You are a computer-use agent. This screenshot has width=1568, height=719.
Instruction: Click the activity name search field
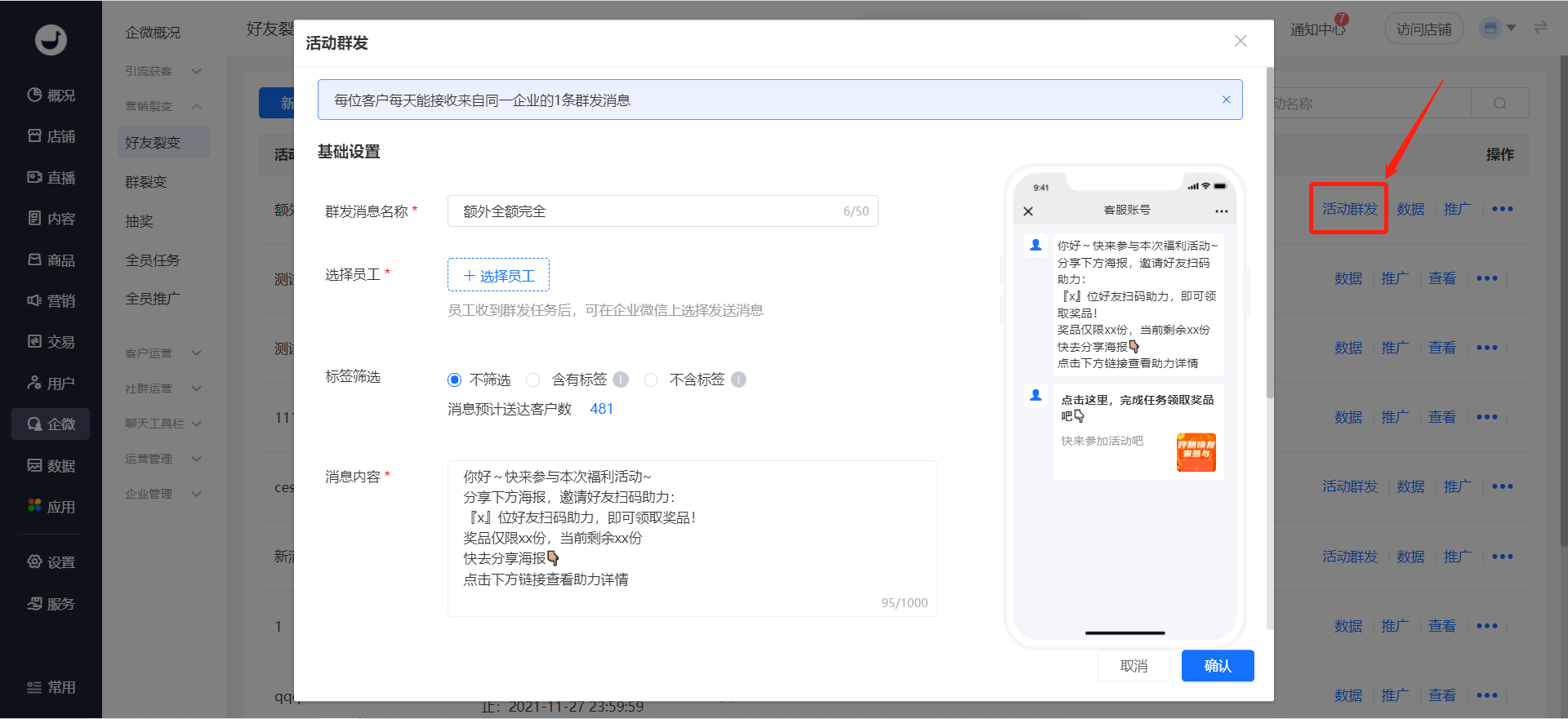point(1372,104)
